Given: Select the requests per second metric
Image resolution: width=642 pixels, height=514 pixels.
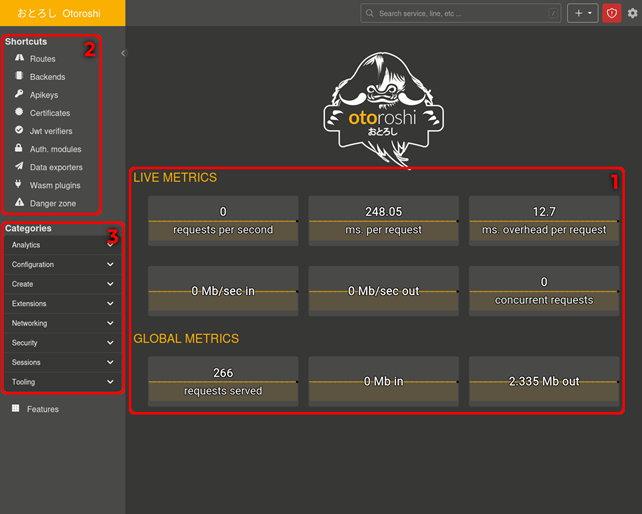Looking at the screenshot, I should click(223, 221).
